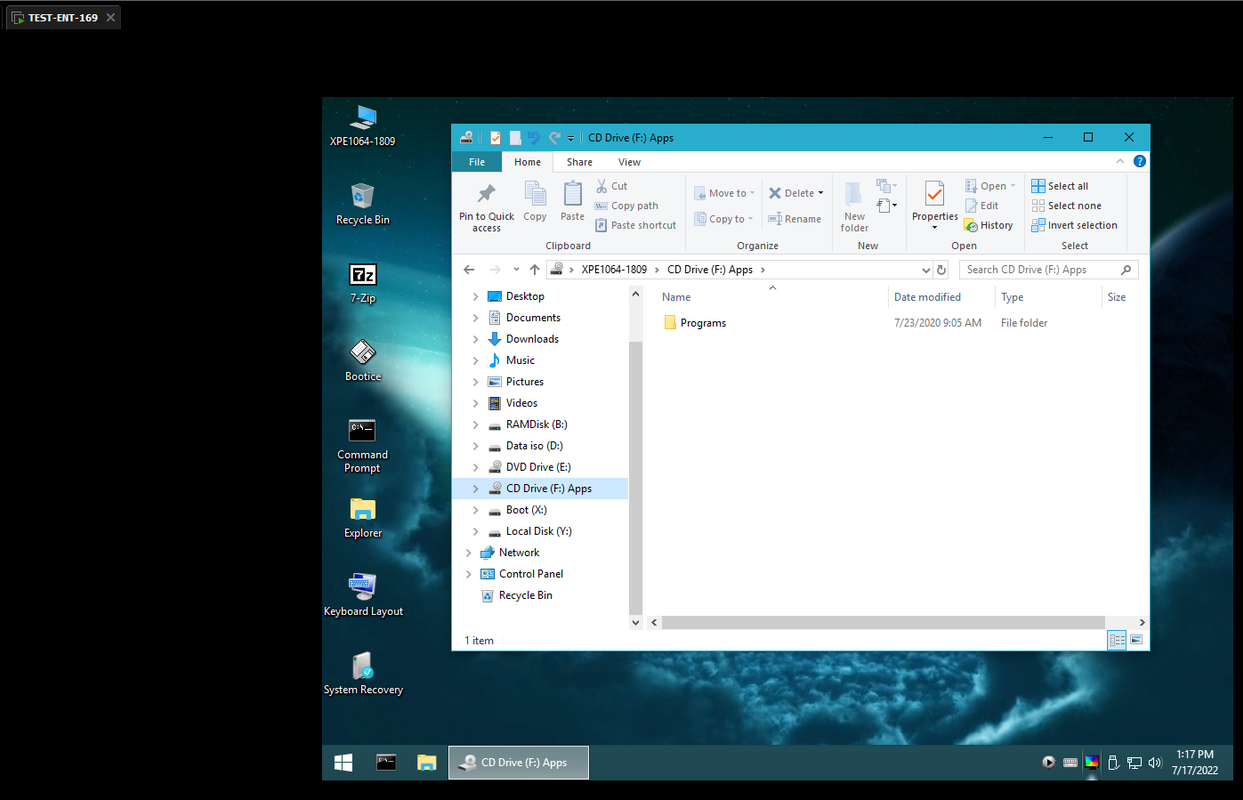
Task: Click the volume speaker tray icon
Action: pyautogui.click(x=1155, y=763)
